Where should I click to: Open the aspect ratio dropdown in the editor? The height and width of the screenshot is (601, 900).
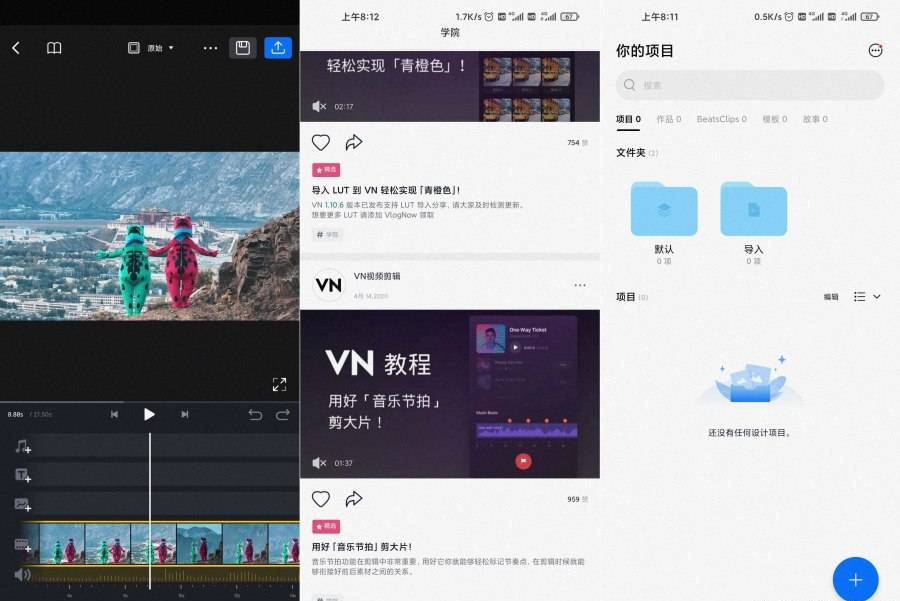pos(150,48)
